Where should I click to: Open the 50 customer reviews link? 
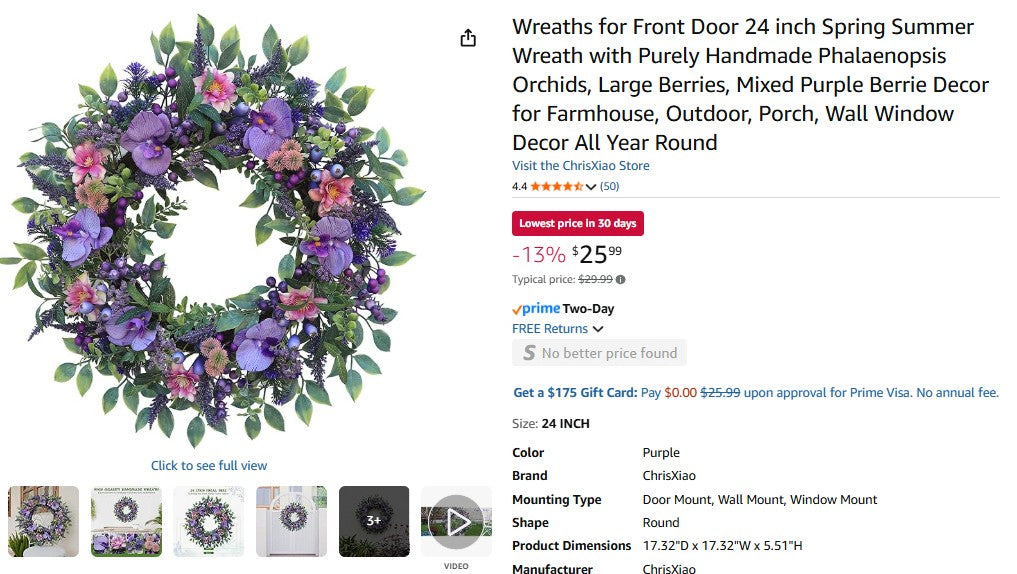[609, 186]
